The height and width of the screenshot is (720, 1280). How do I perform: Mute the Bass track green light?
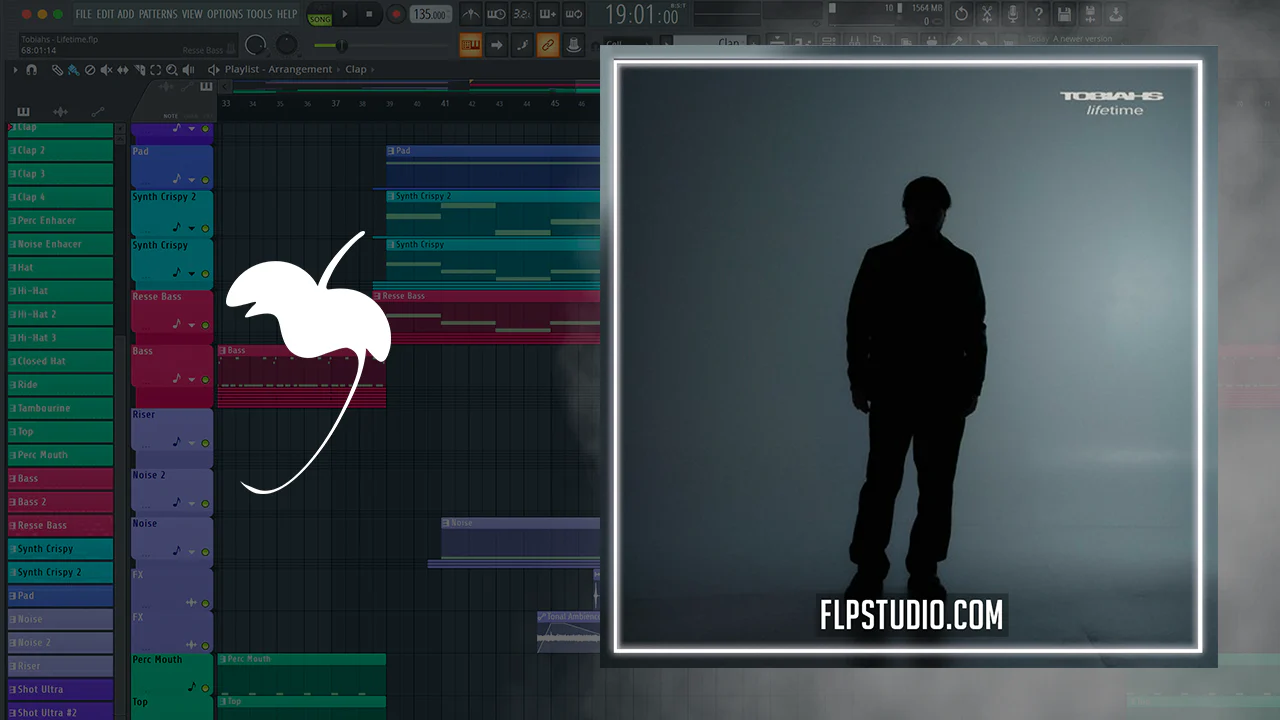(205, 379)
